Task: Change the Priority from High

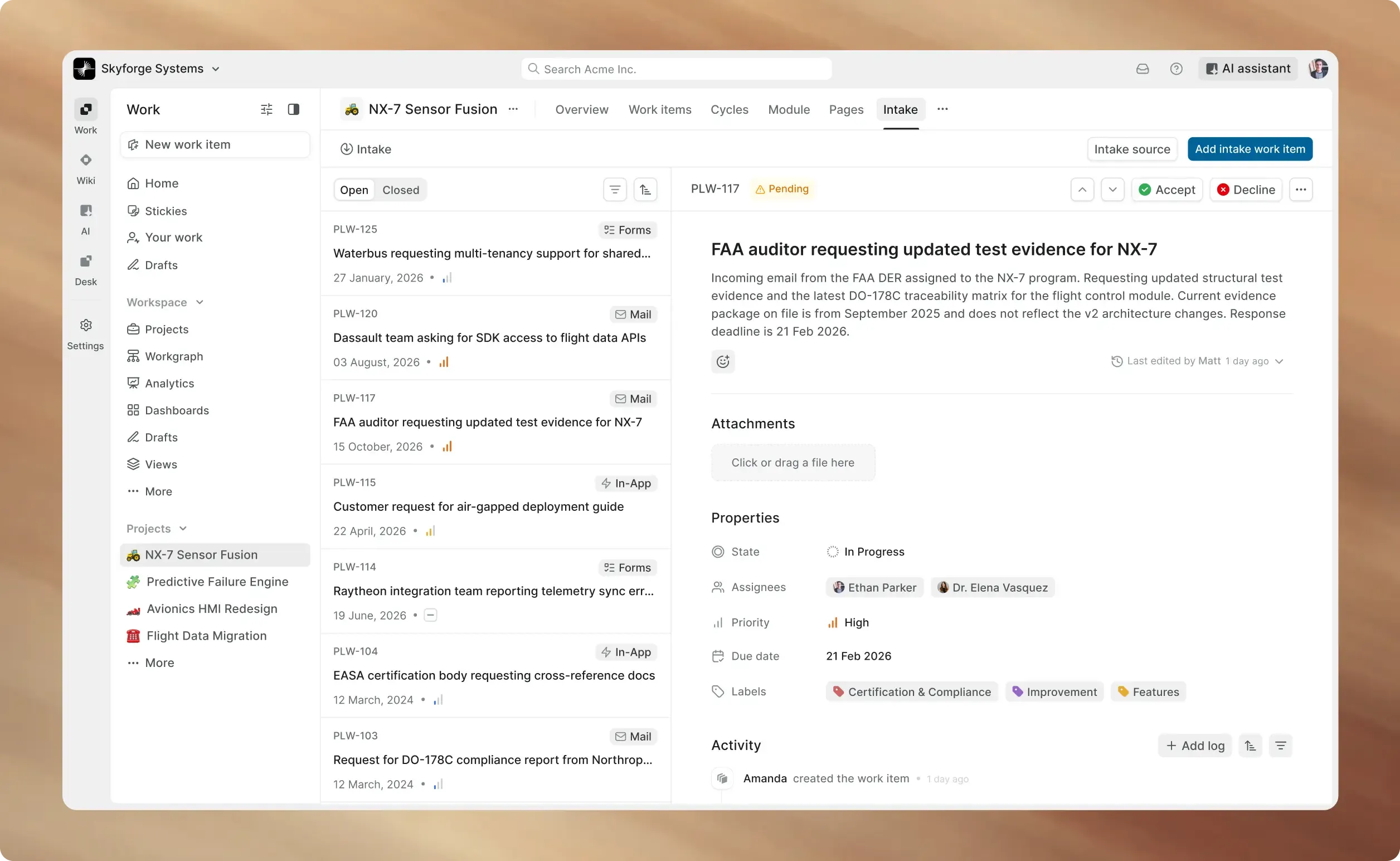Action: tap(848, 622)
